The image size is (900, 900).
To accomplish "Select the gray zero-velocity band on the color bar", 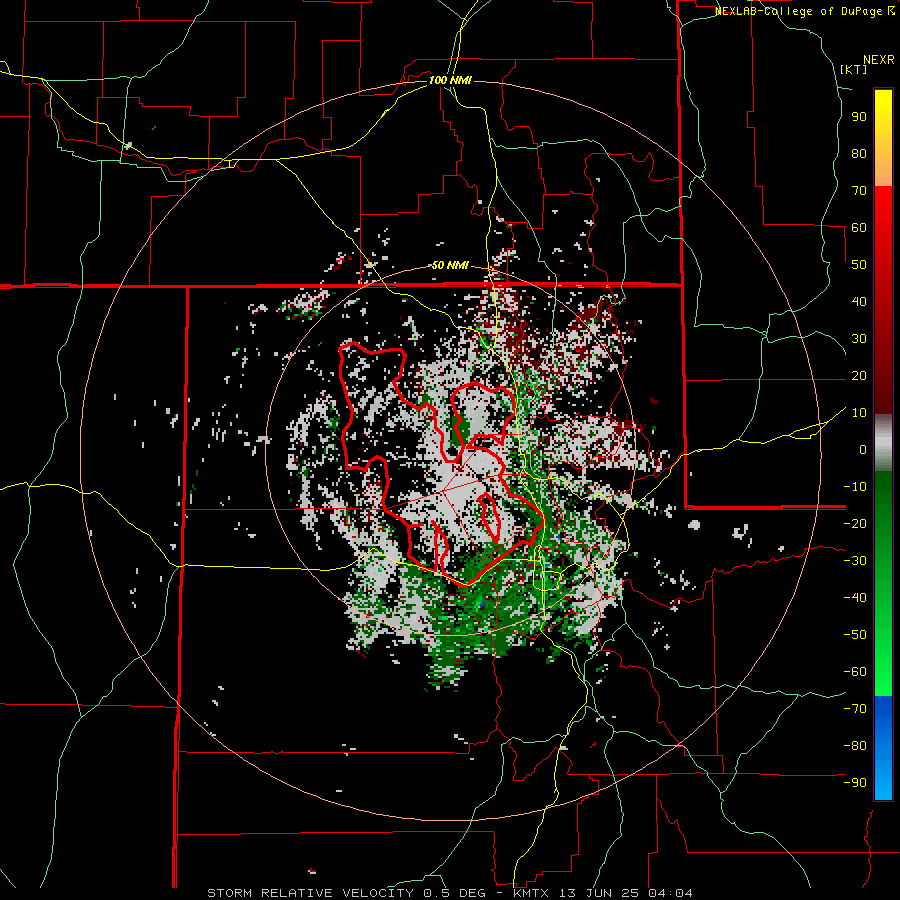I will click(883, 443).
